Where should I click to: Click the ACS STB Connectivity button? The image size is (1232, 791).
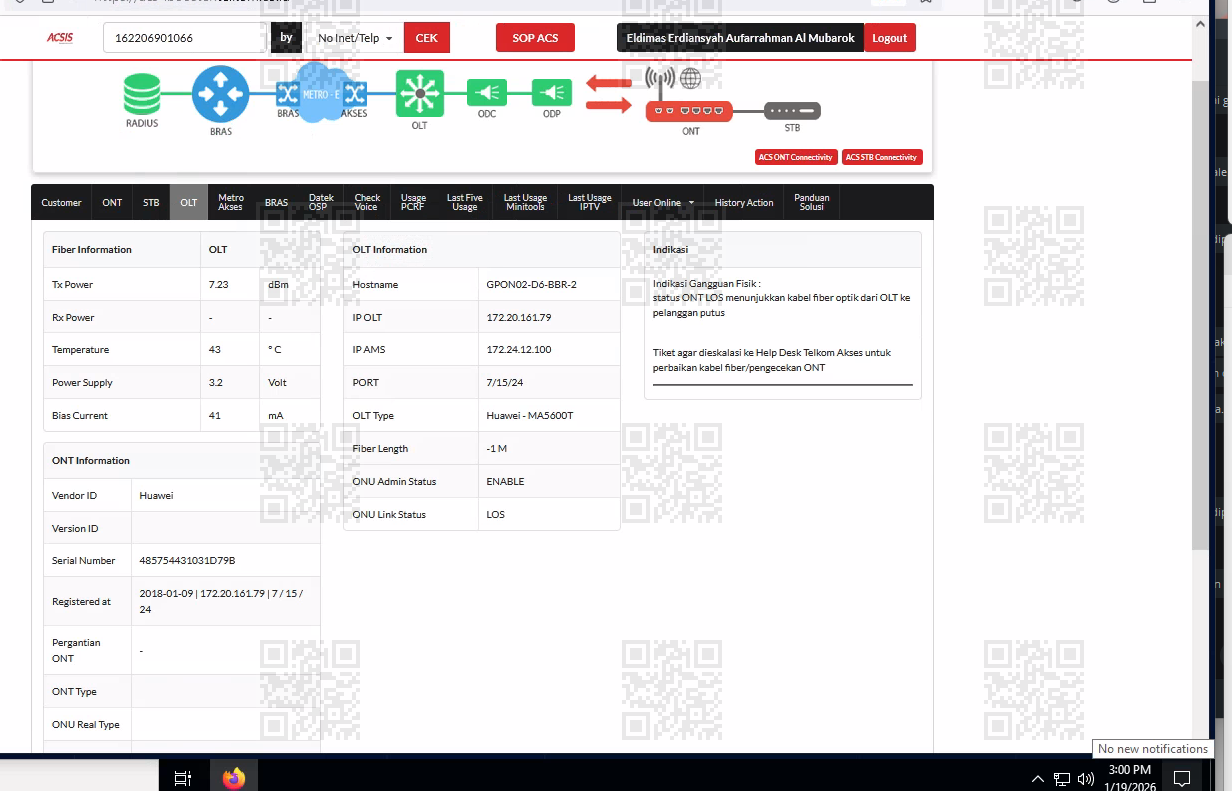(x=882, y=157)
